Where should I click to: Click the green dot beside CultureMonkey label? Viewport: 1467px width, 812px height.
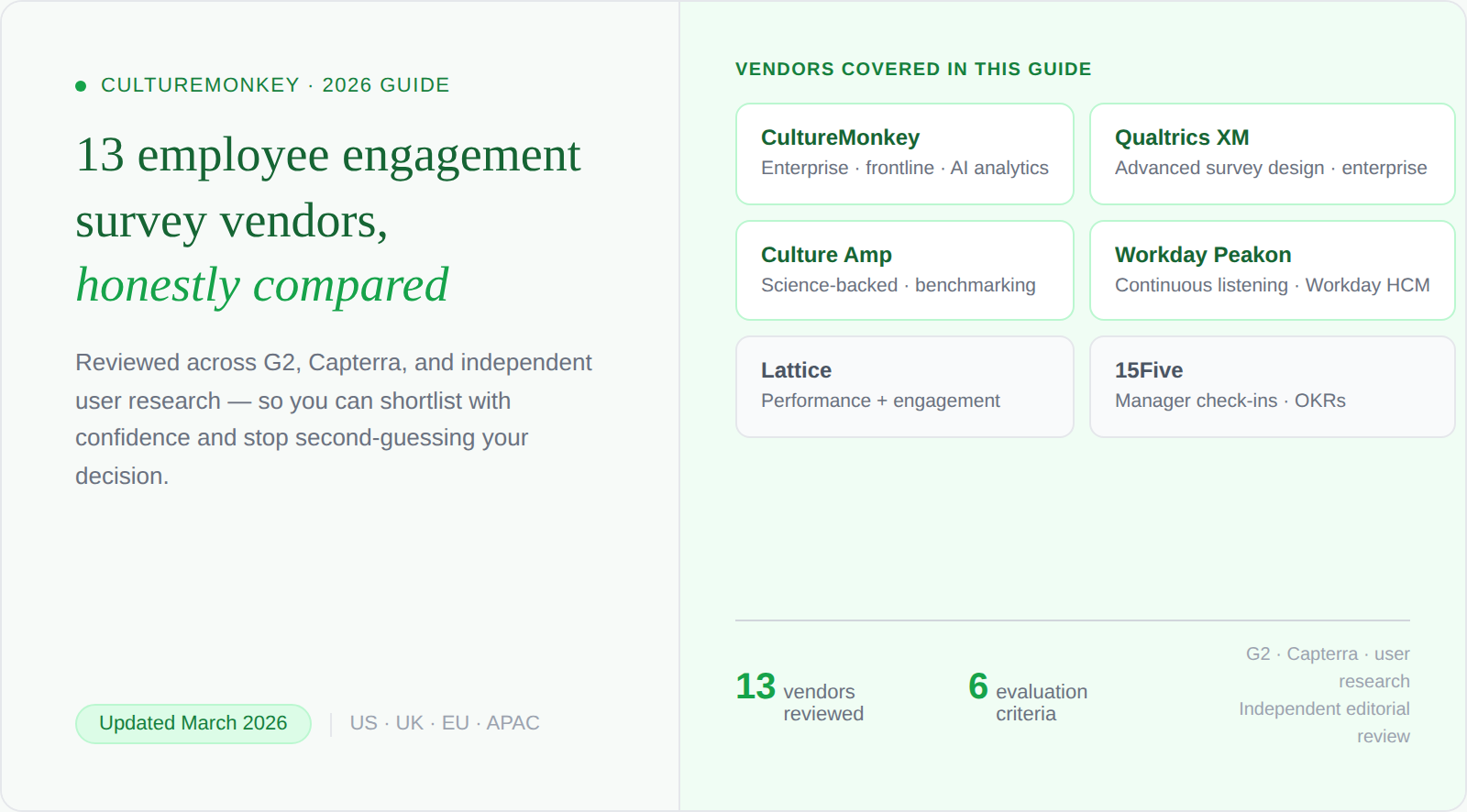[81, 86]
